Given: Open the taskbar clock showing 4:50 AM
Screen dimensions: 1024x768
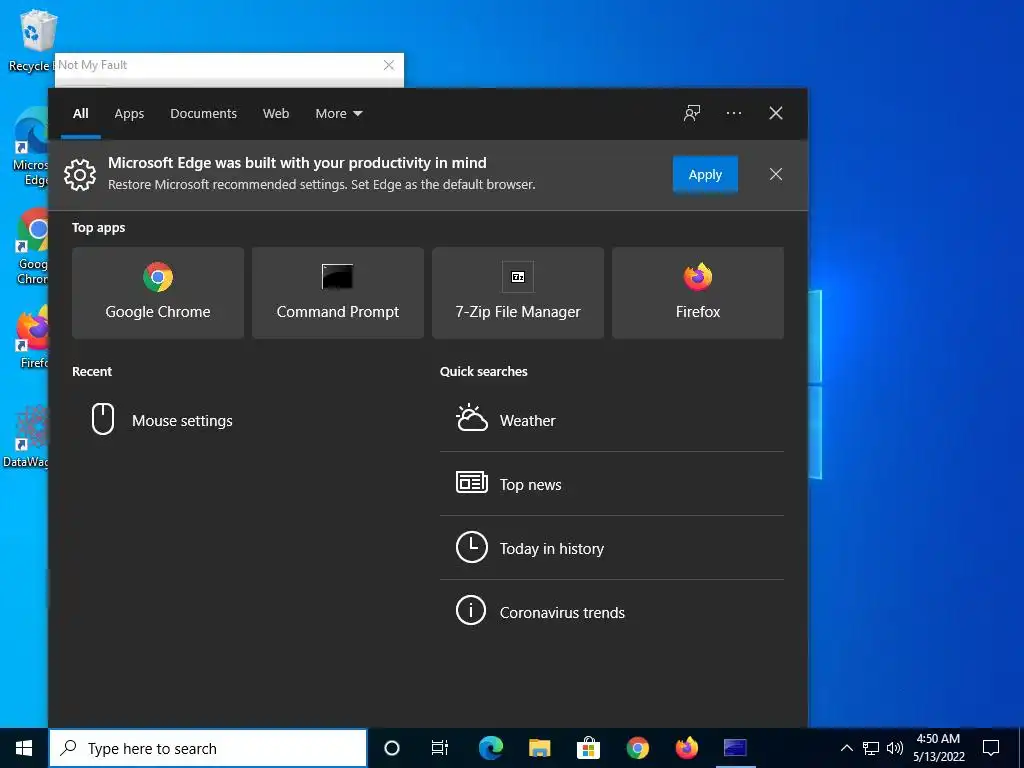Looking at the screenshot, I should [938, 748].
